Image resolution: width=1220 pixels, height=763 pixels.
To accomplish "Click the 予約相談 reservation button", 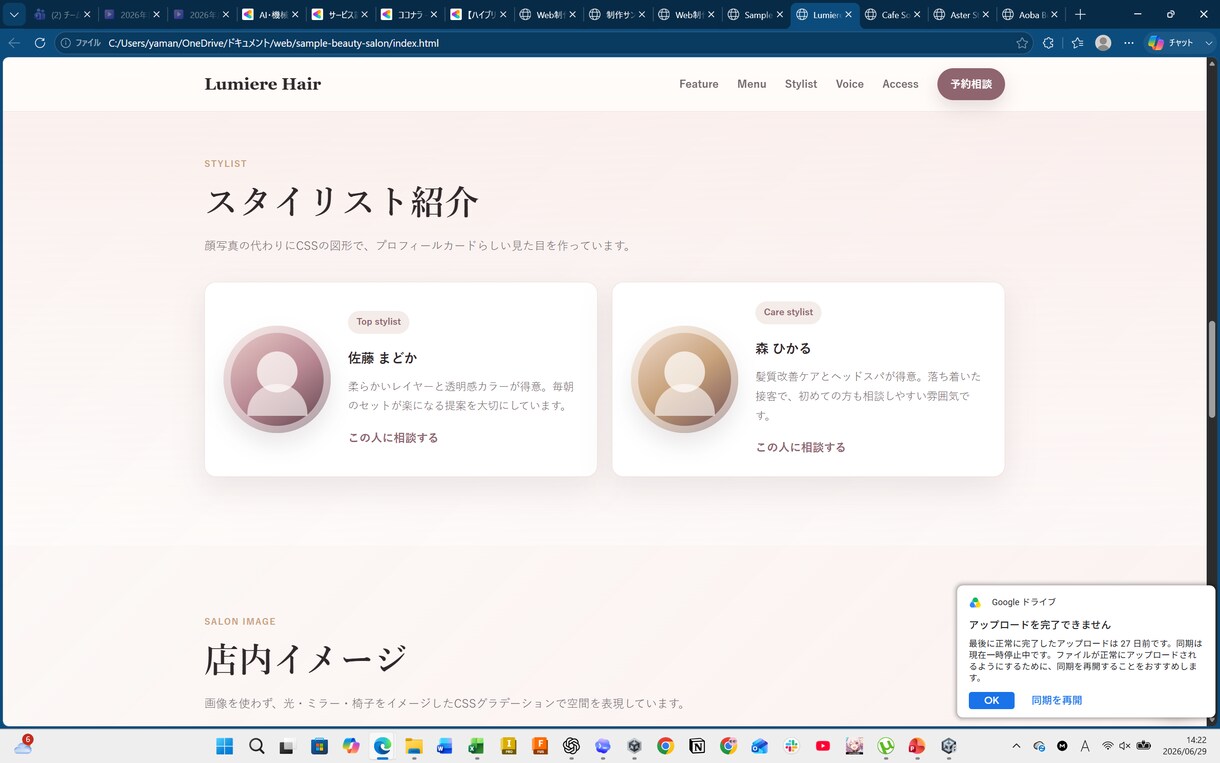I will click(971, 84).
